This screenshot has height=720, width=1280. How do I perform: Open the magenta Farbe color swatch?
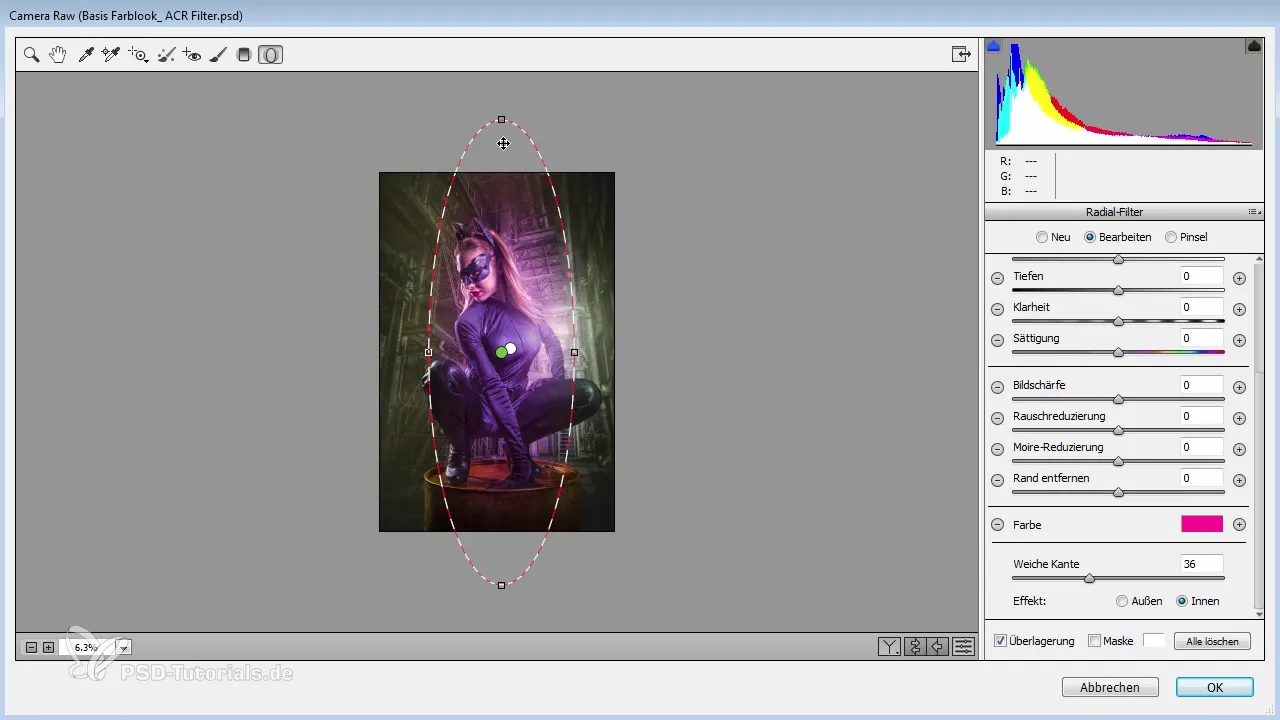[1202, 524]
